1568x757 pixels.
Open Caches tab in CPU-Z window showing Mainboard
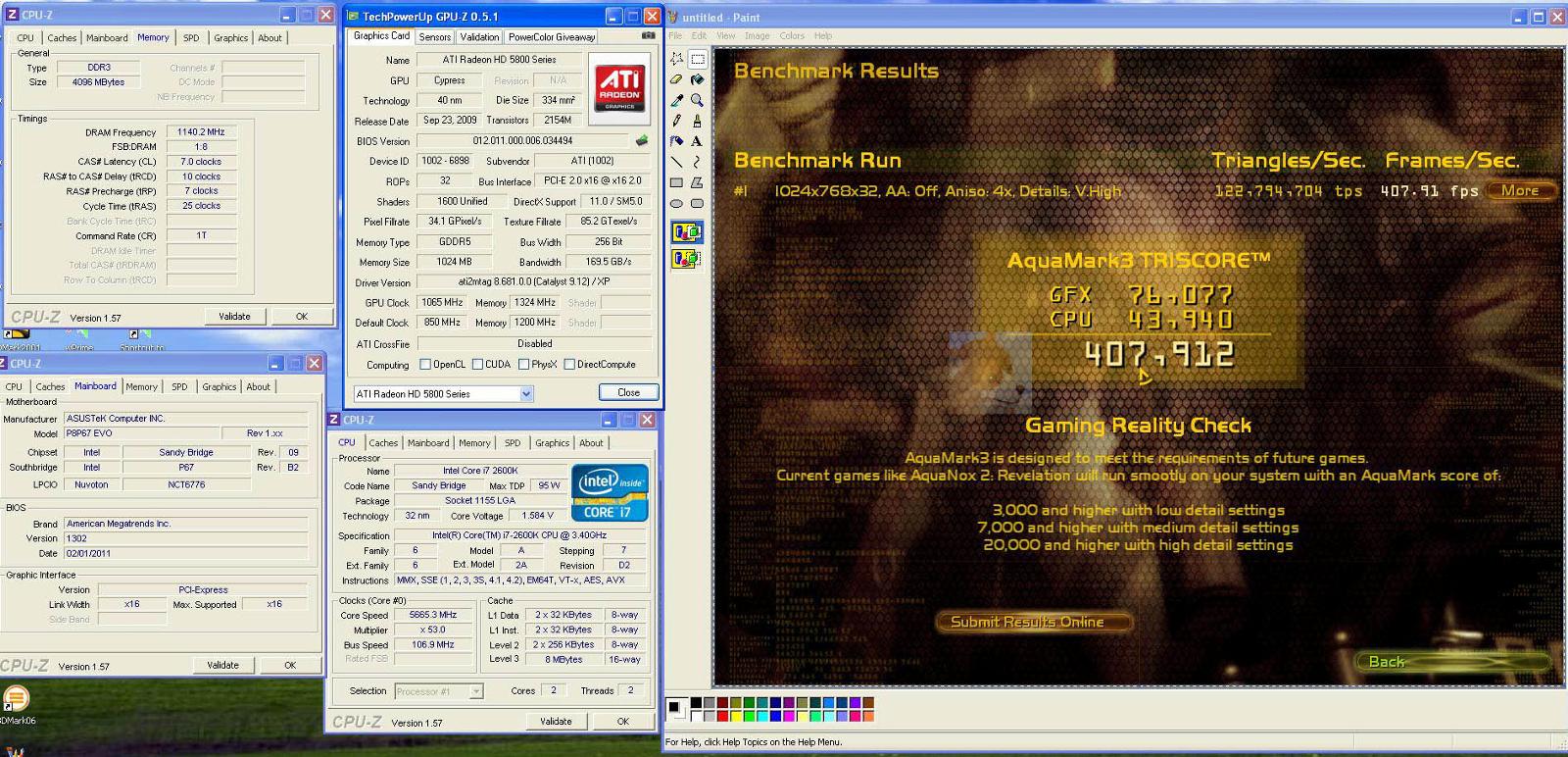pyautogui.click(x=50, y=387)
